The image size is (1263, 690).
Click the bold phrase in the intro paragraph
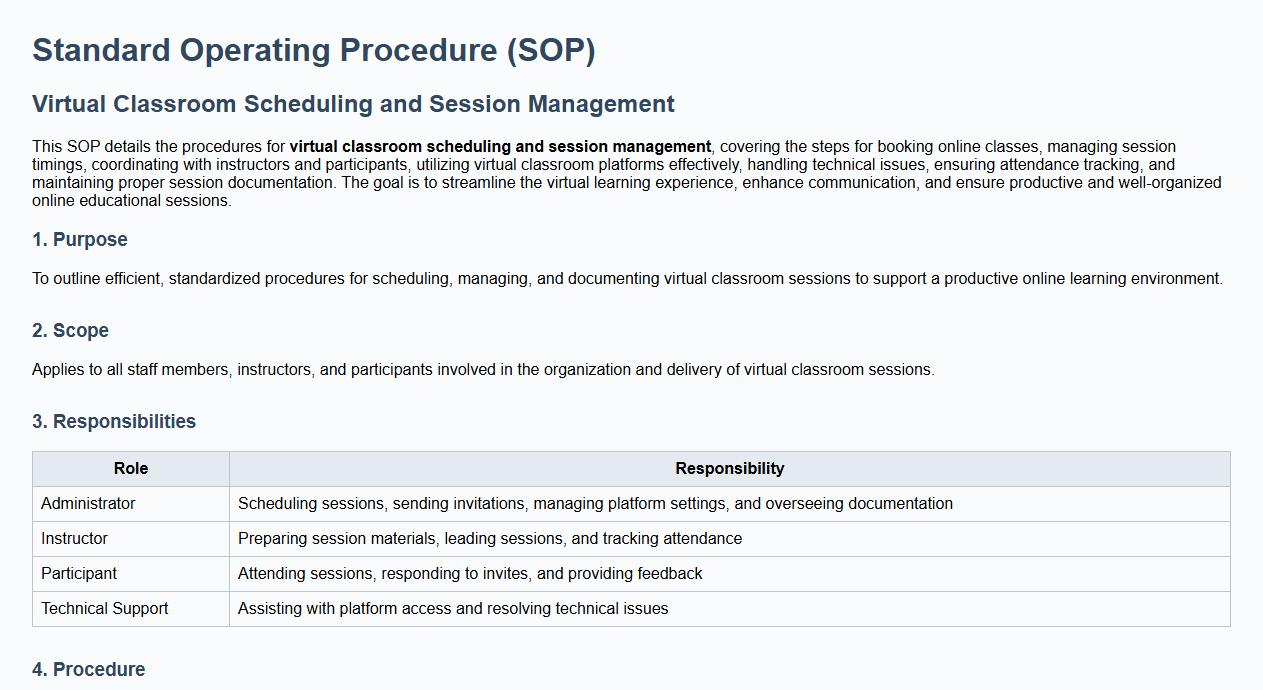(500, 147)
